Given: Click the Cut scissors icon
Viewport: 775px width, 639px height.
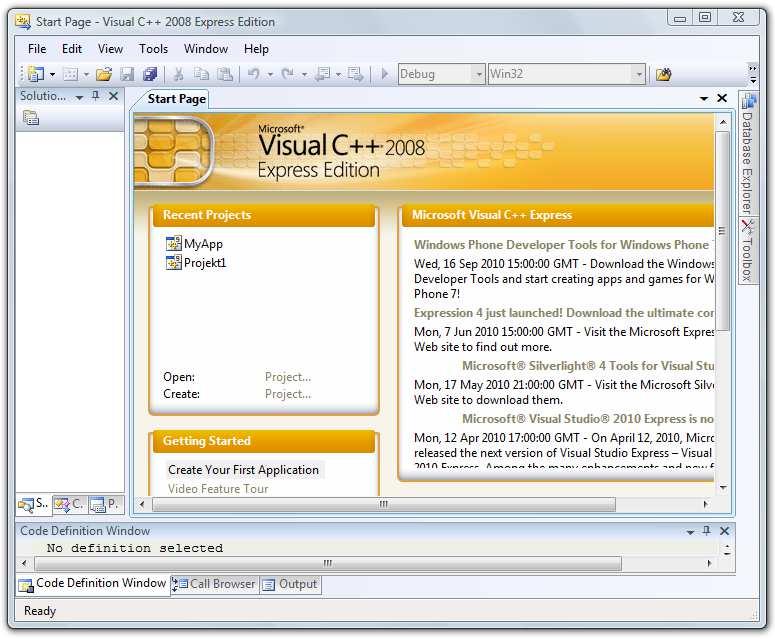Looking at the screenshot, I should [178, 74].
